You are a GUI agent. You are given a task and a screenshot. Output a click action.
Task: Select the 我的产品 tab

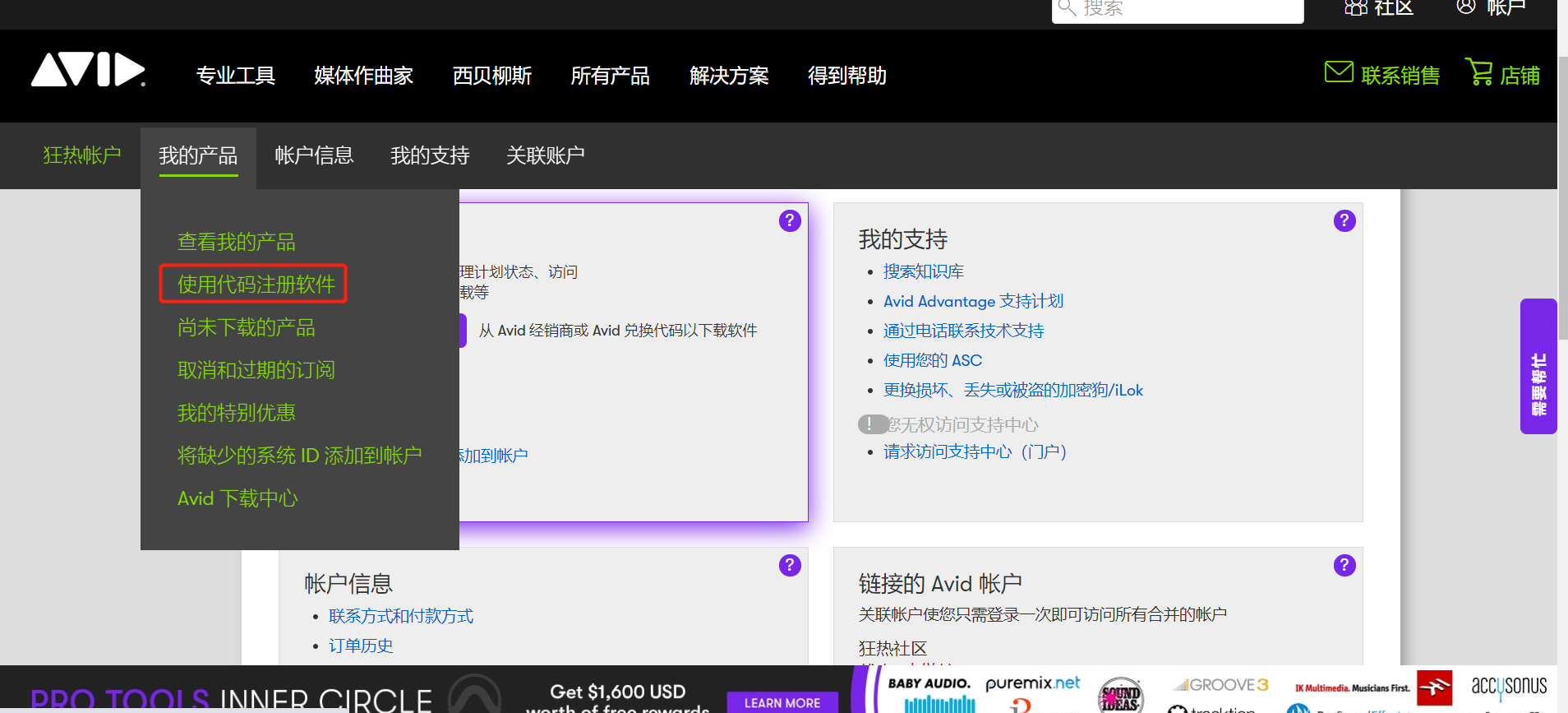pos(198,155)
